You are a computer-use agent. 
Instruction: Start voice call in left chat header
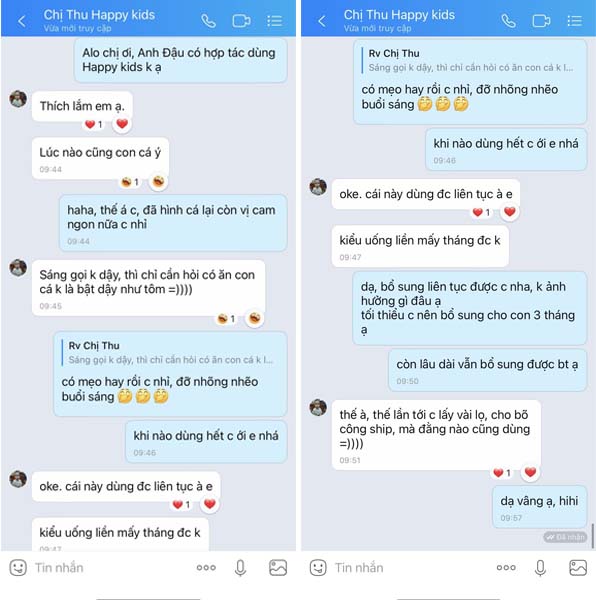(208, 21)
